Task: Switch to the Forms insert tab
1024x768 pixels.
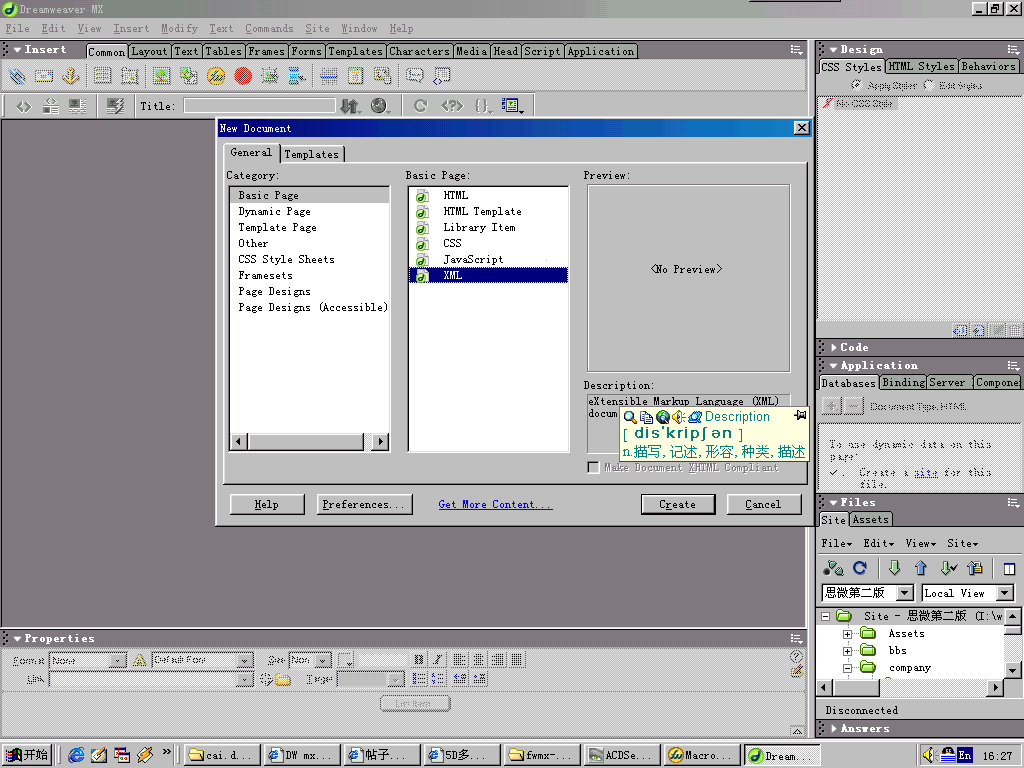Action: pos(306,51)
